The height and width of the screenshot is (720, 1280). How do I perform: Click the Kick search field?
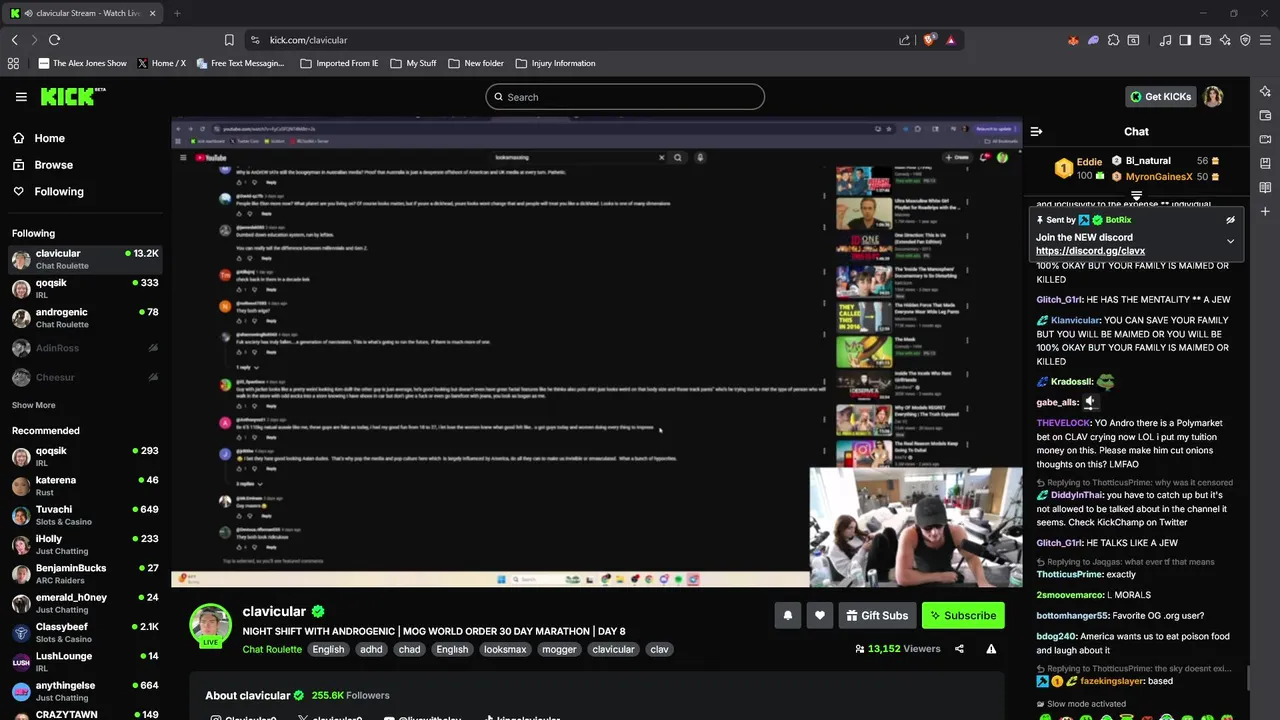pyautogui.click(x=625, y=97)
